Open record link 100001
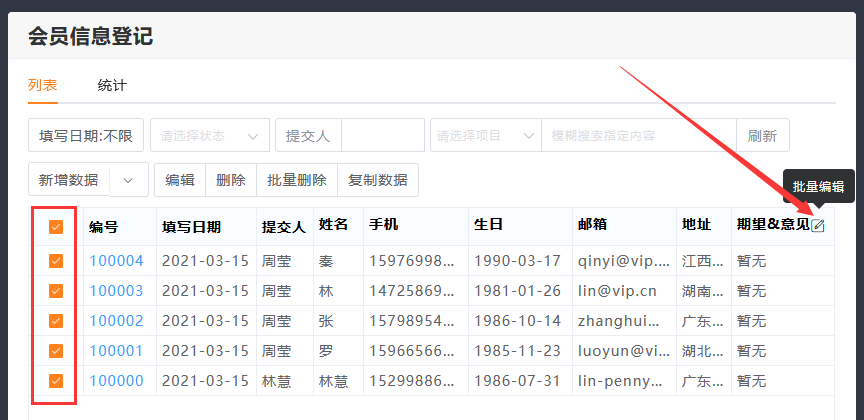The height and width of the screenshot is (420, 864). click(116, 351)
